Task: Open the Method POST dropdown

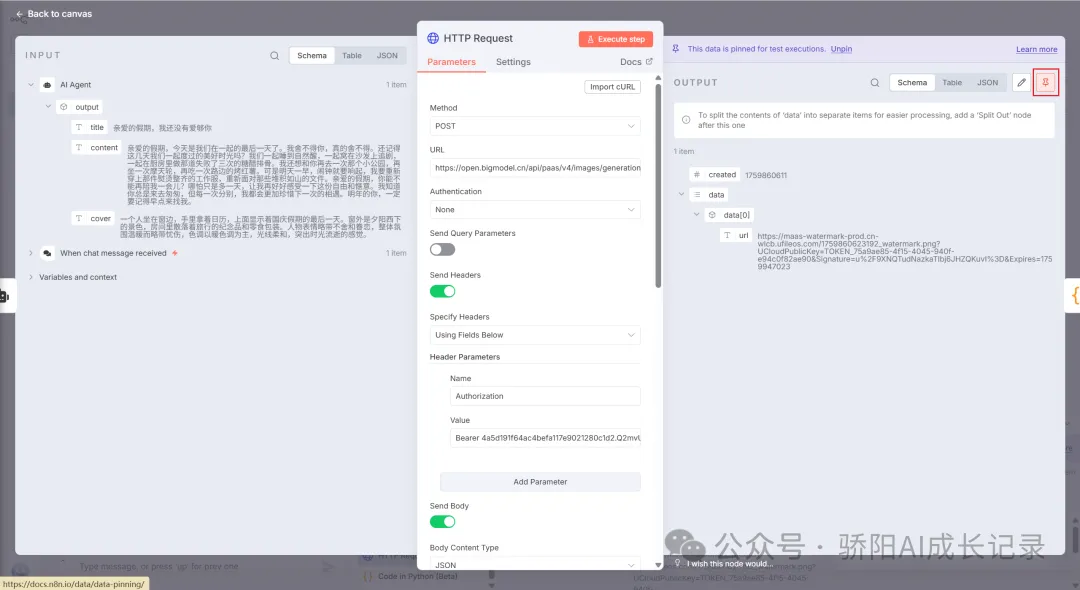Action: [534, 126]
